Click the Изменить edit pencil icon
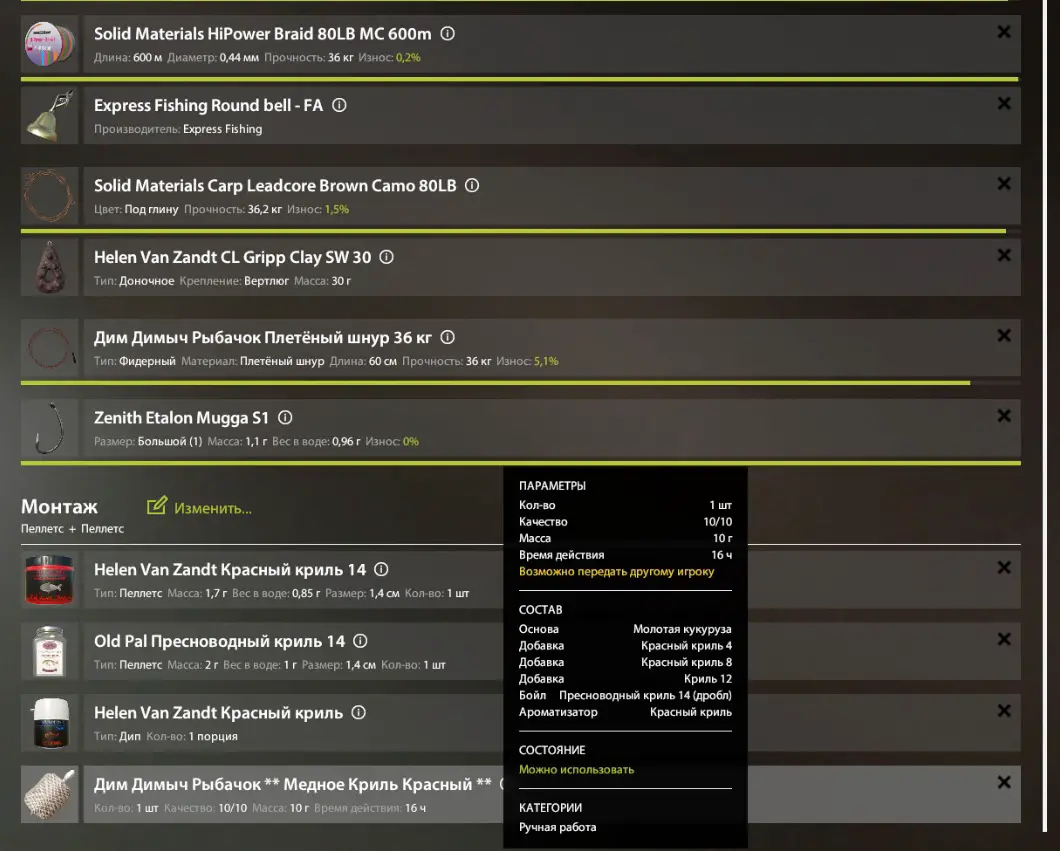 coord(157,506)
